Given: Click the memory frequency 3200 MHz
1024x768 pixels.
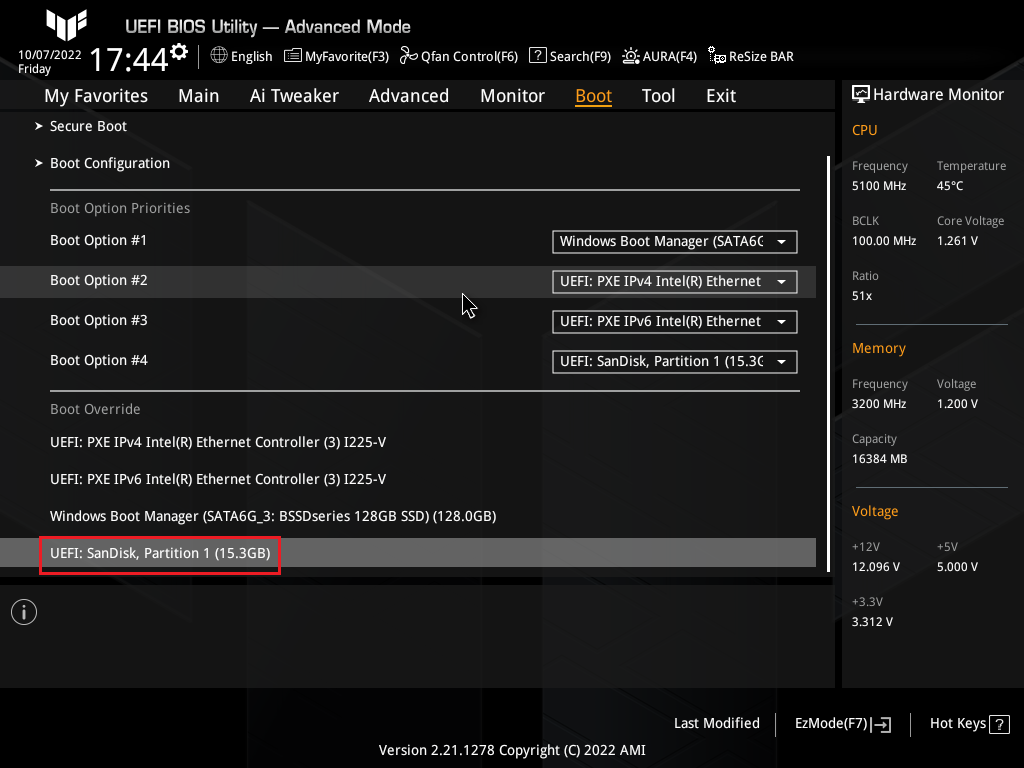Looking at the screenshot, I should [x=878, y=404].
